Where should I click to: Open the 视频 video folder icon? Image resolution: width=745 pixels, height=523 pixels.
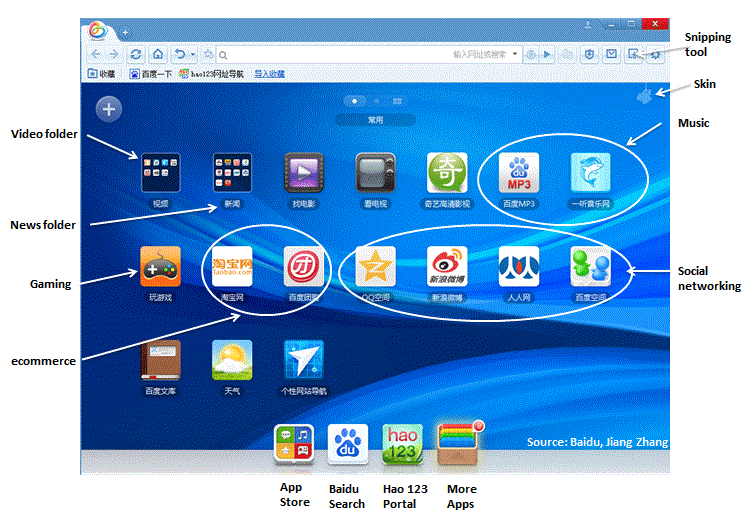coord(161,172)
